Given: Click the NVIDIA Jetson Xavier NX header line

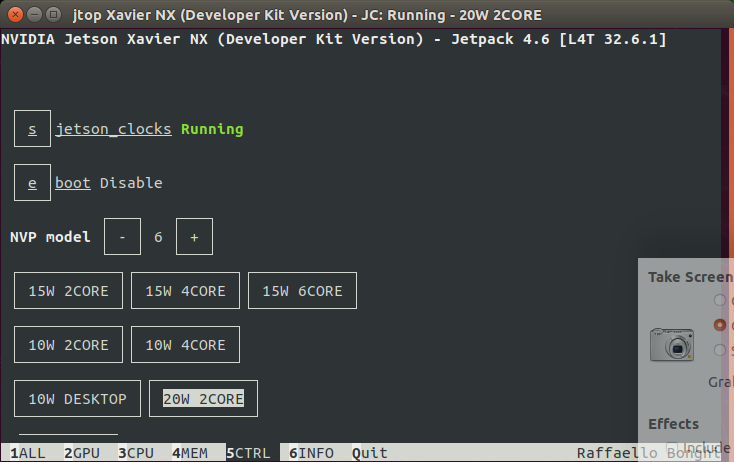Looking at the screenshot, I should [x=333, y=39].
